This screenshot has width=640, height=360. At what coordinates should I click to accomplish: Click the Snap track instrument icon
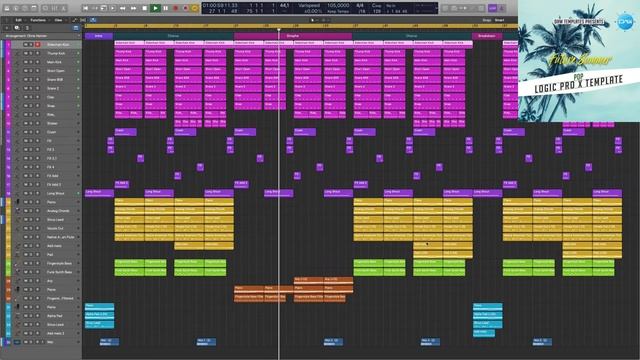[18, 106]
